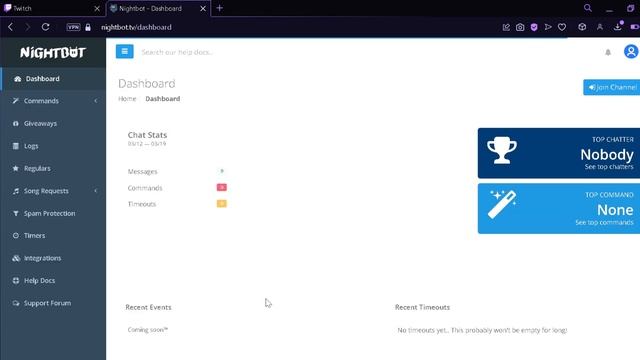
Task: Close the Nightbot Dashboard tab
Action: click(x=203, y=8)
